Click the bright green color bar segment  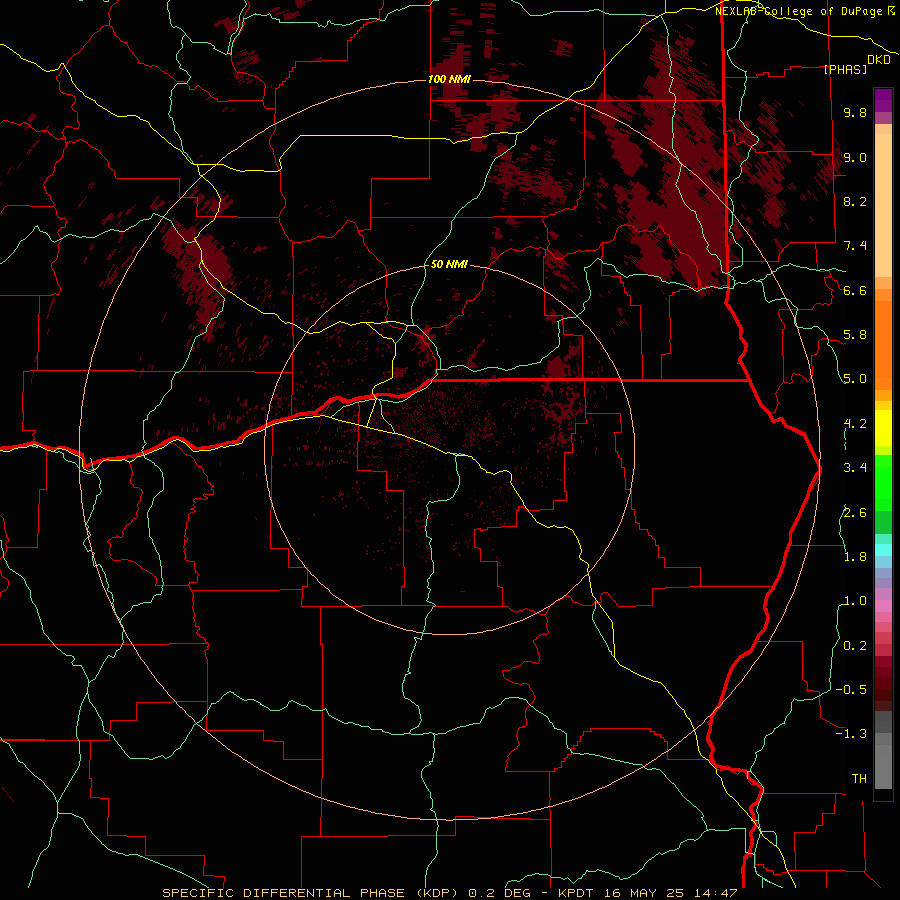click(x=883, y=482)
